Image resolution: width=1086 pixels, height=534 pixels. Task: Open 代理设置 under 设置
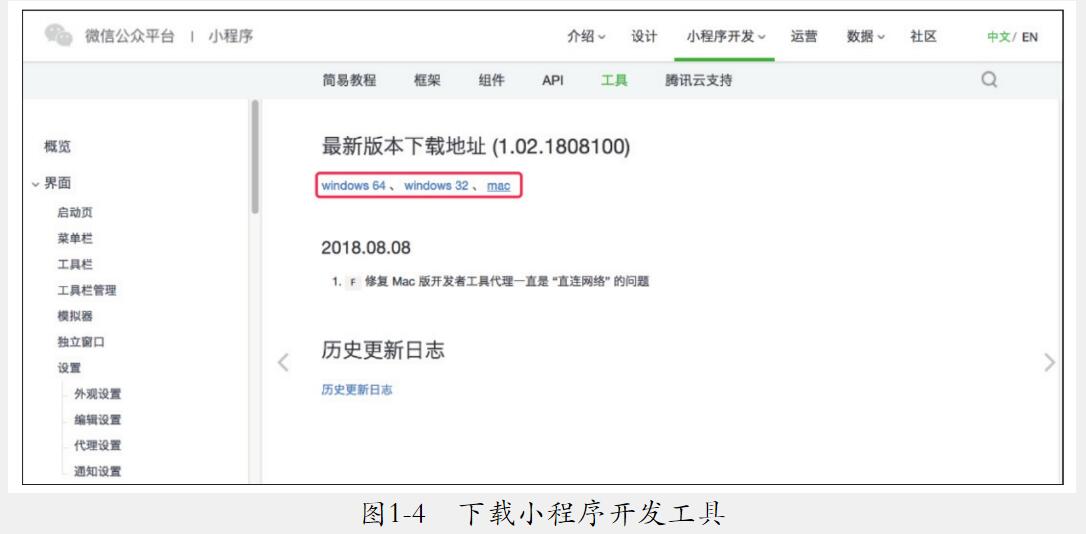tap(98, 445)
